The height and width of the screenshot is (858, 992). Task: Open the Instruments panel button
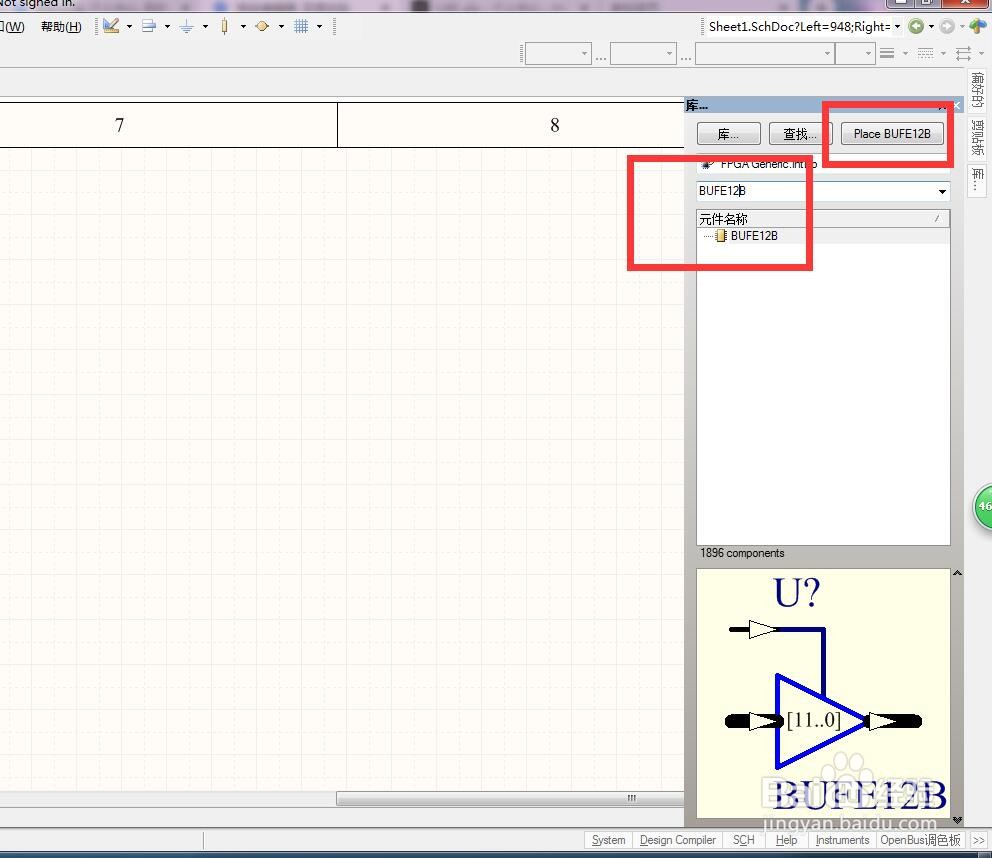tap(842, 840)
